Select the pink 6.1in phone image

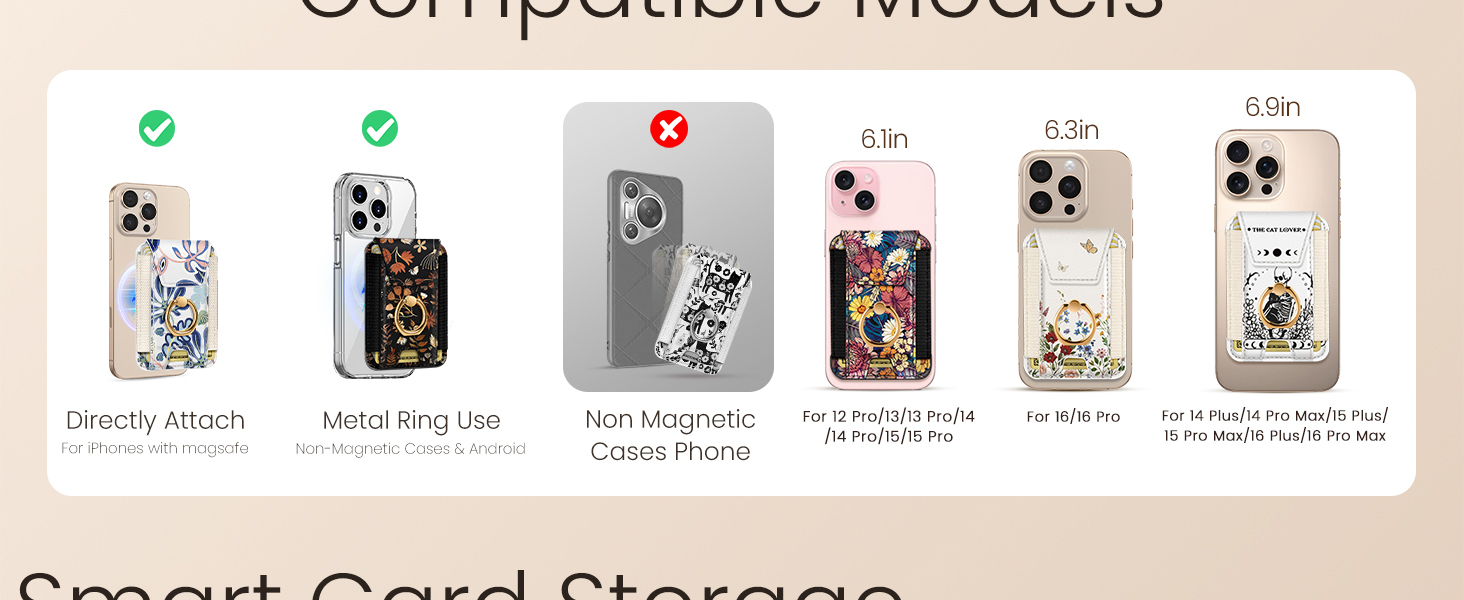click(881, 274)
